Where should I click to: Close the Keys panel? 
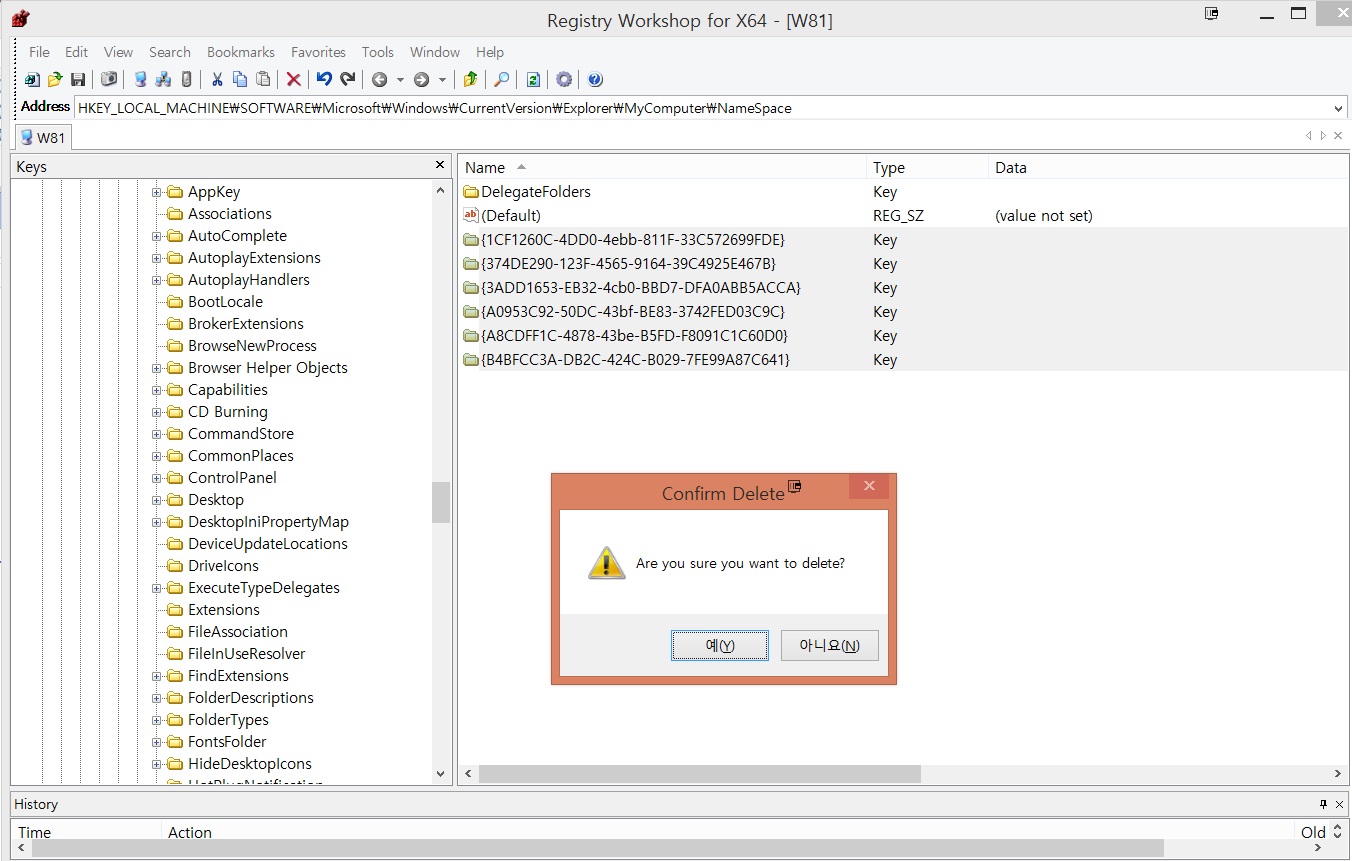[440, 165]
